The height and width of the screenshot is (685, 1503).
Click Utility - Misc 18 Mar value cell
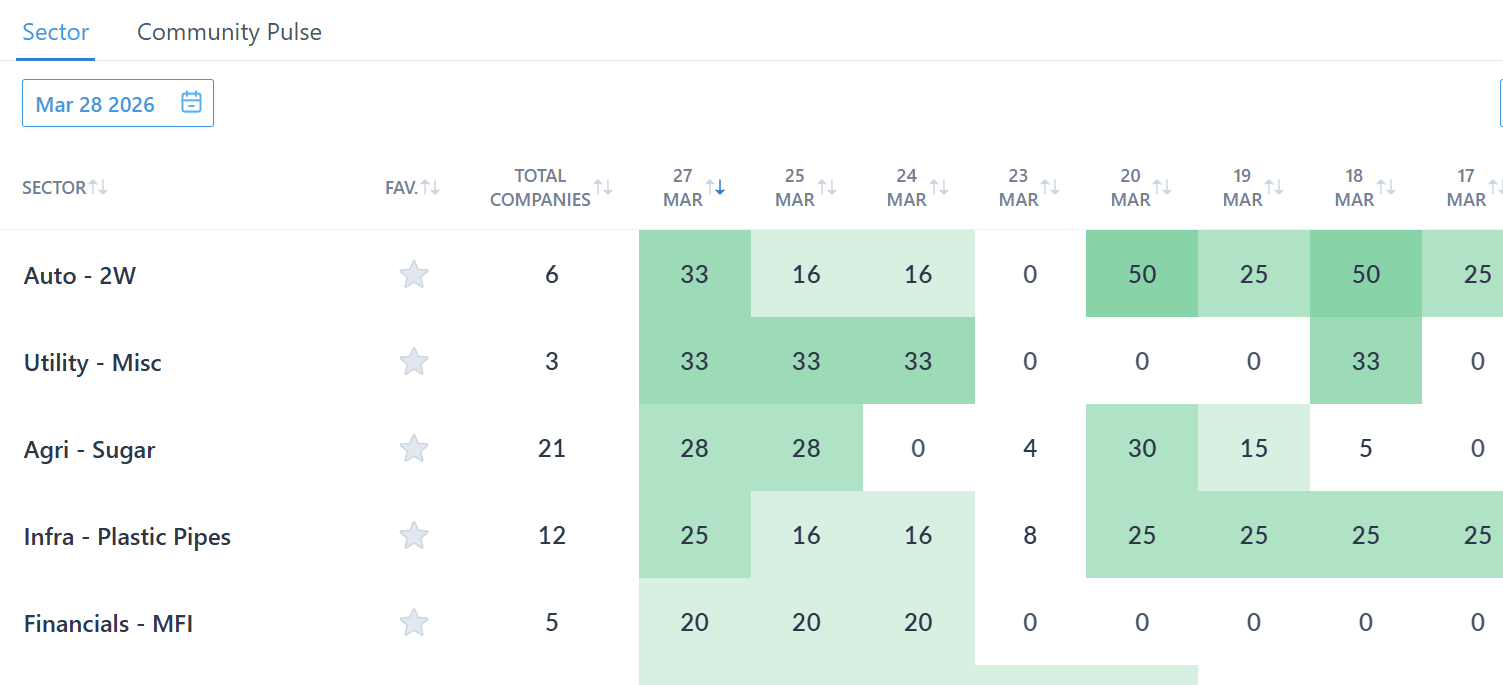pos(1366,362)
